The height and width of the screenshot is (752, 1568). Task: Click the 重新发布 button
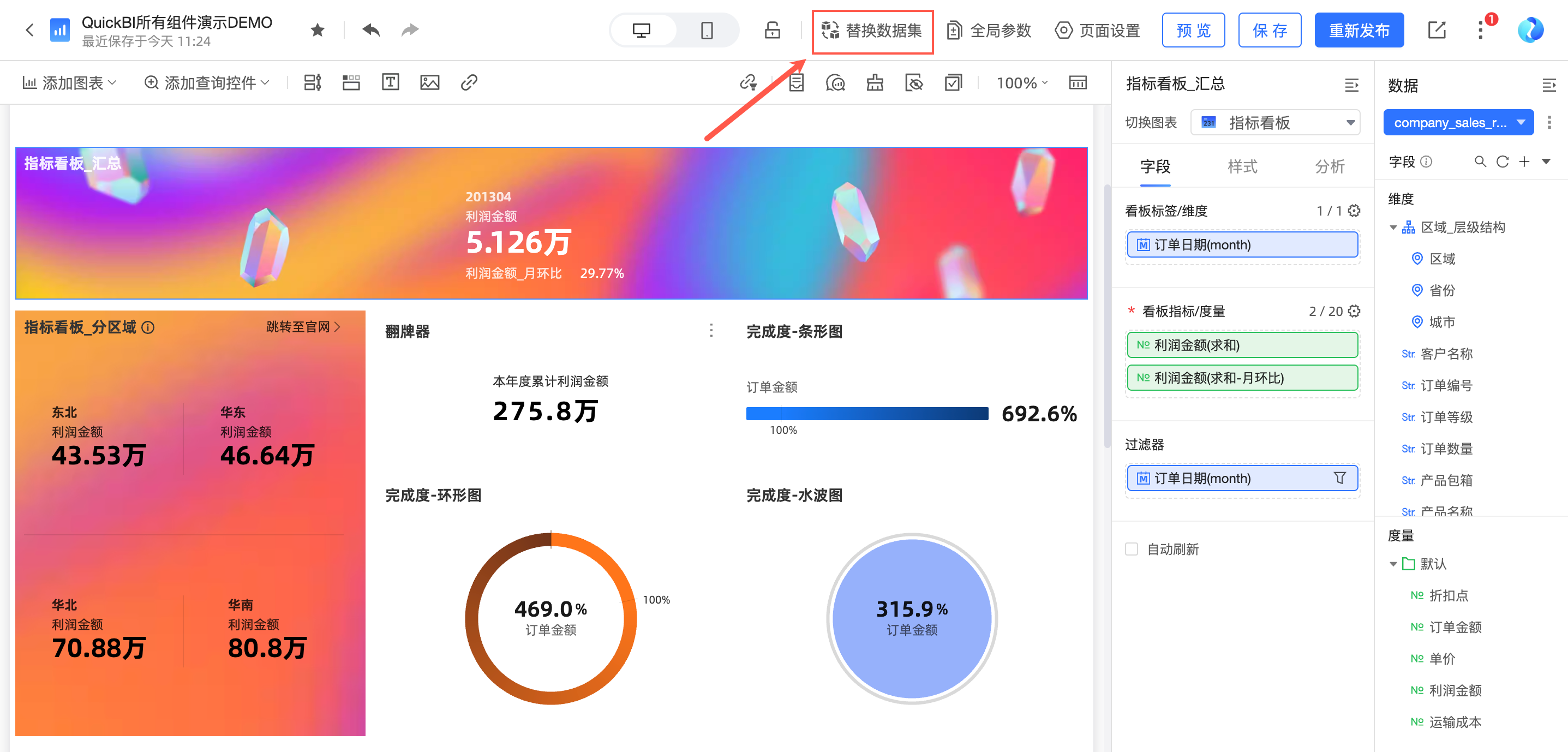click(1358, 30)
